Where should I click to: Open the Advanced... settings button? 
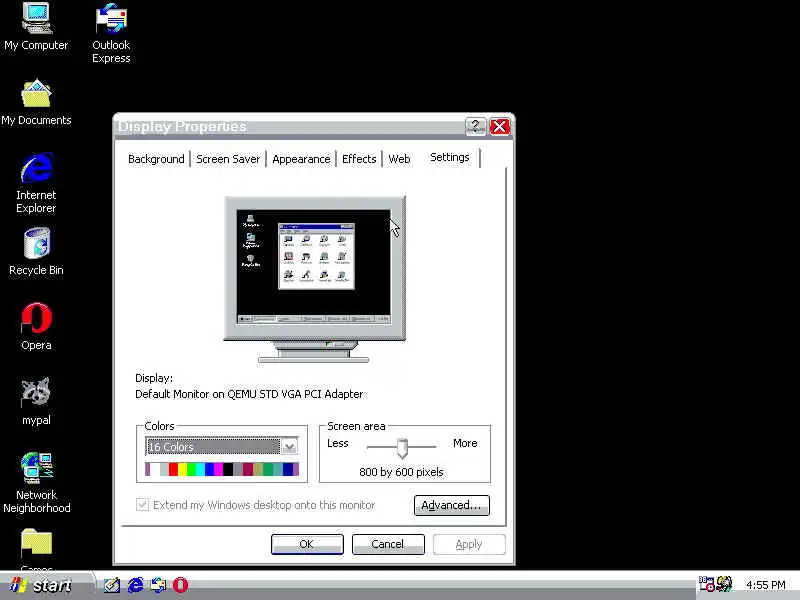tap(452, 505)
